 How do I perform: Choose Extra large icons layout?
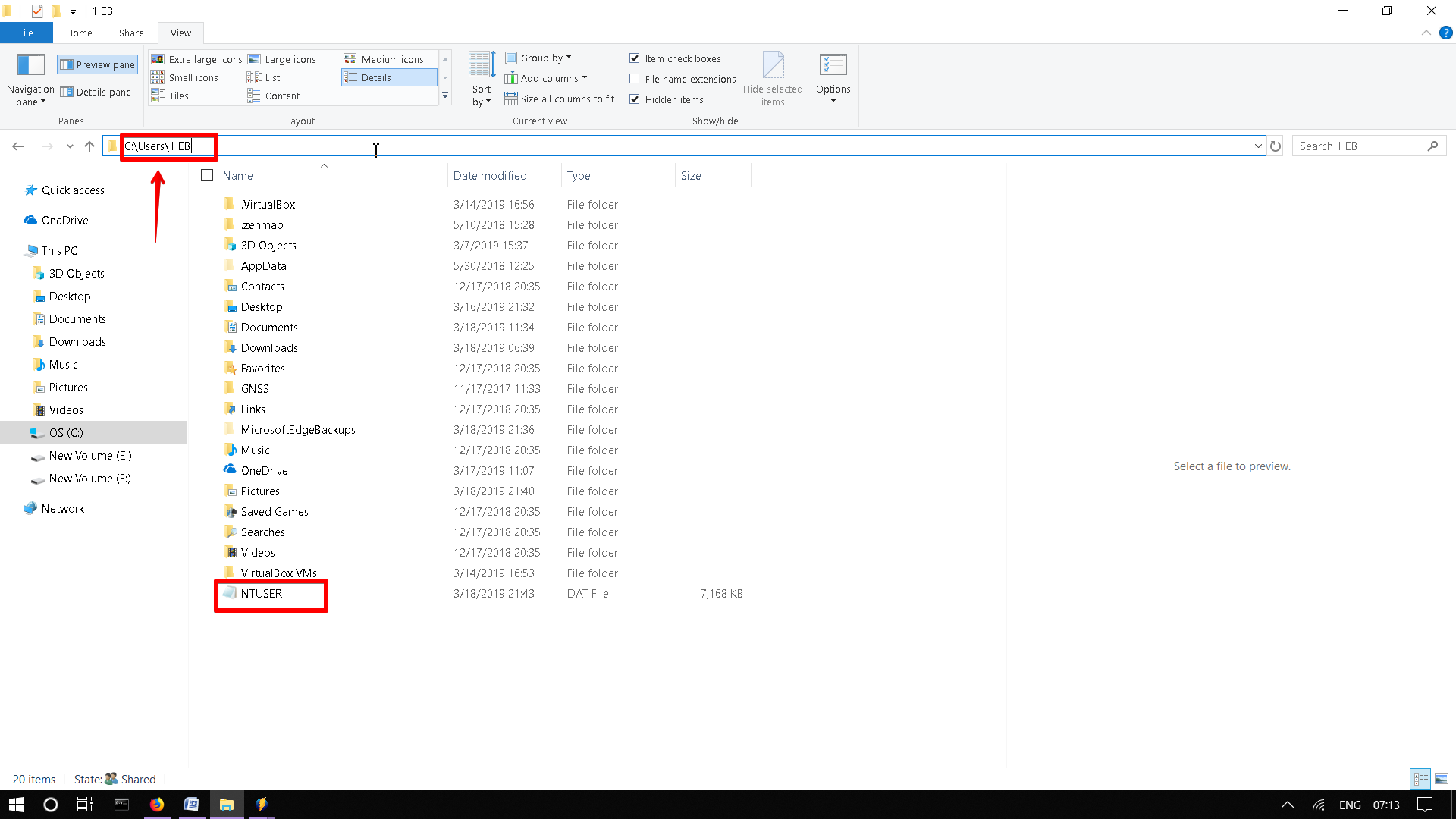[196, 59]
